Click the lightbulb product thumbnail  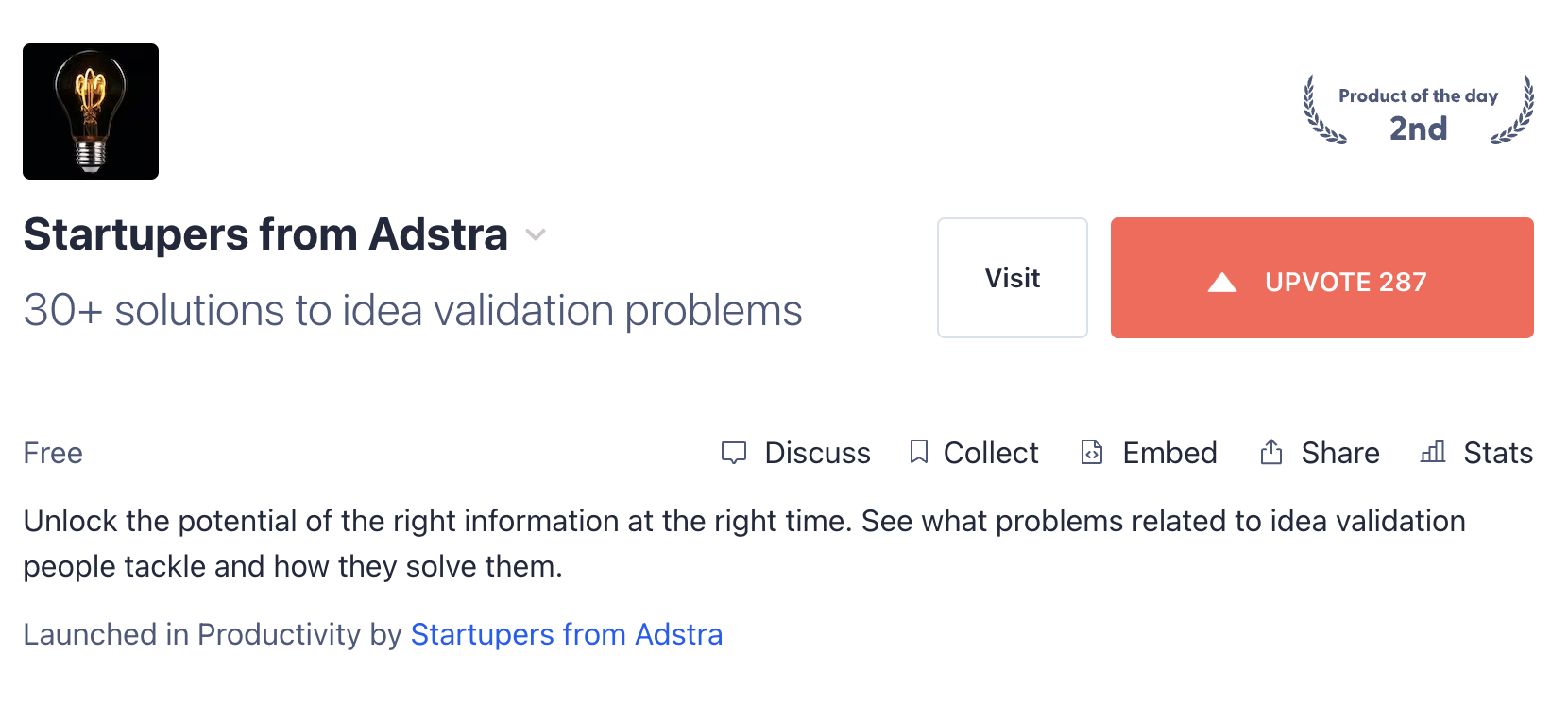pyautogui.click(x=91, y=112)
